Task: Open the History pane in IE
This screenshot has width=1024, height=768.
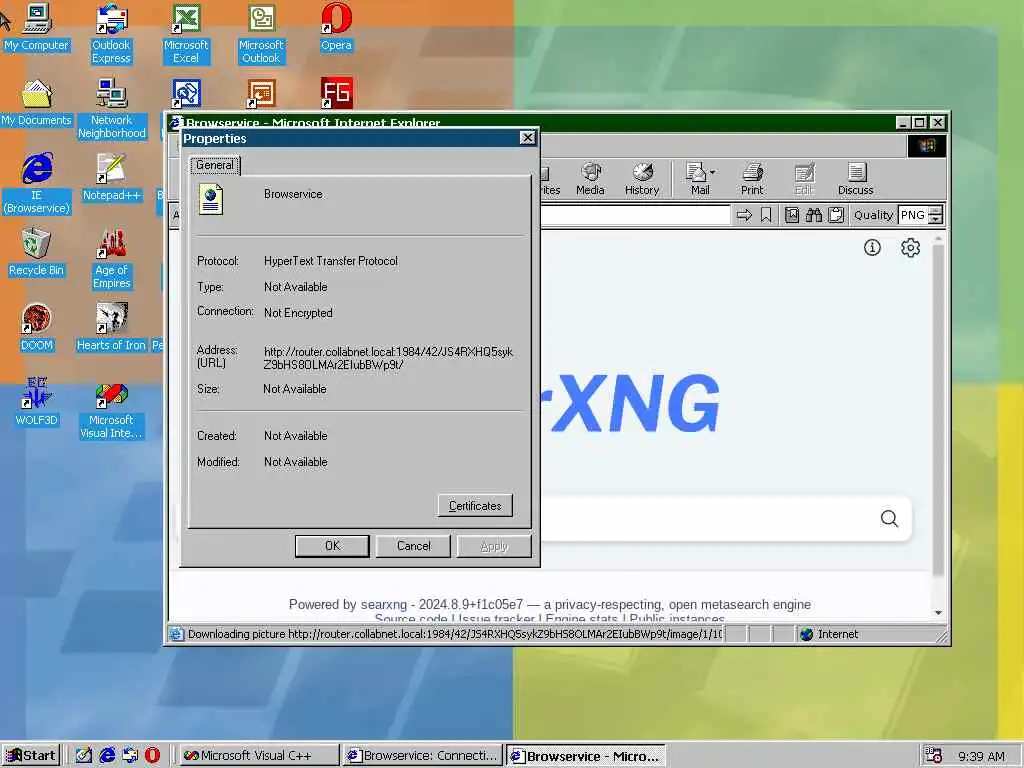Action: (642, 179)
